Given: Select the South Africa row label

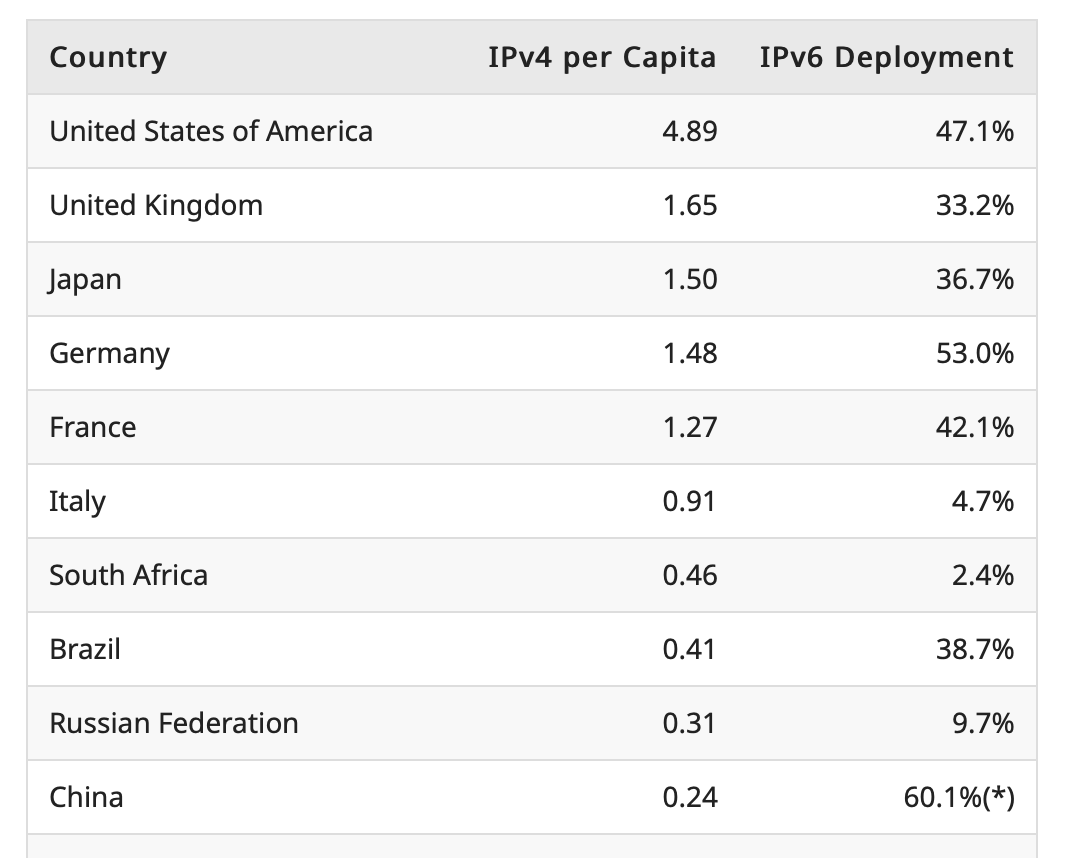Looking at the screenshot, I should [128, 575].
